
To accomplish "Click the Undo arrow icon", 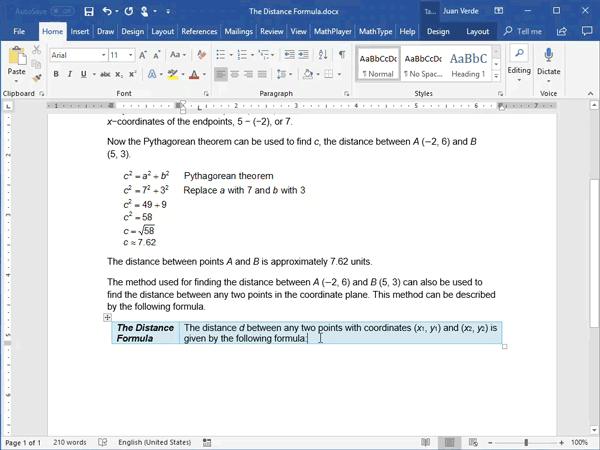I will (107, 11).
